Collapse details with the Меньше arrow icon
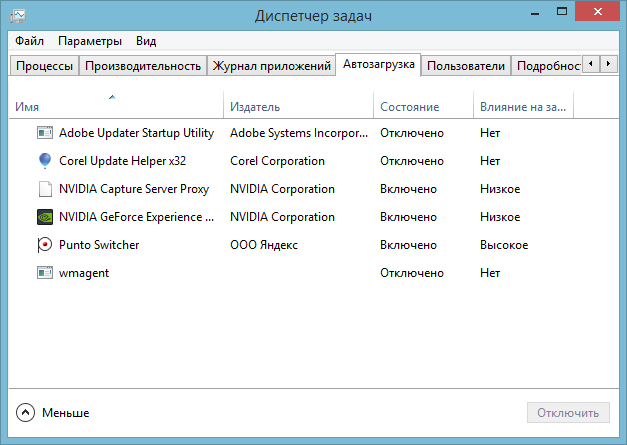The height and width of the screenshot is (445, 627). tap(26, 412)
